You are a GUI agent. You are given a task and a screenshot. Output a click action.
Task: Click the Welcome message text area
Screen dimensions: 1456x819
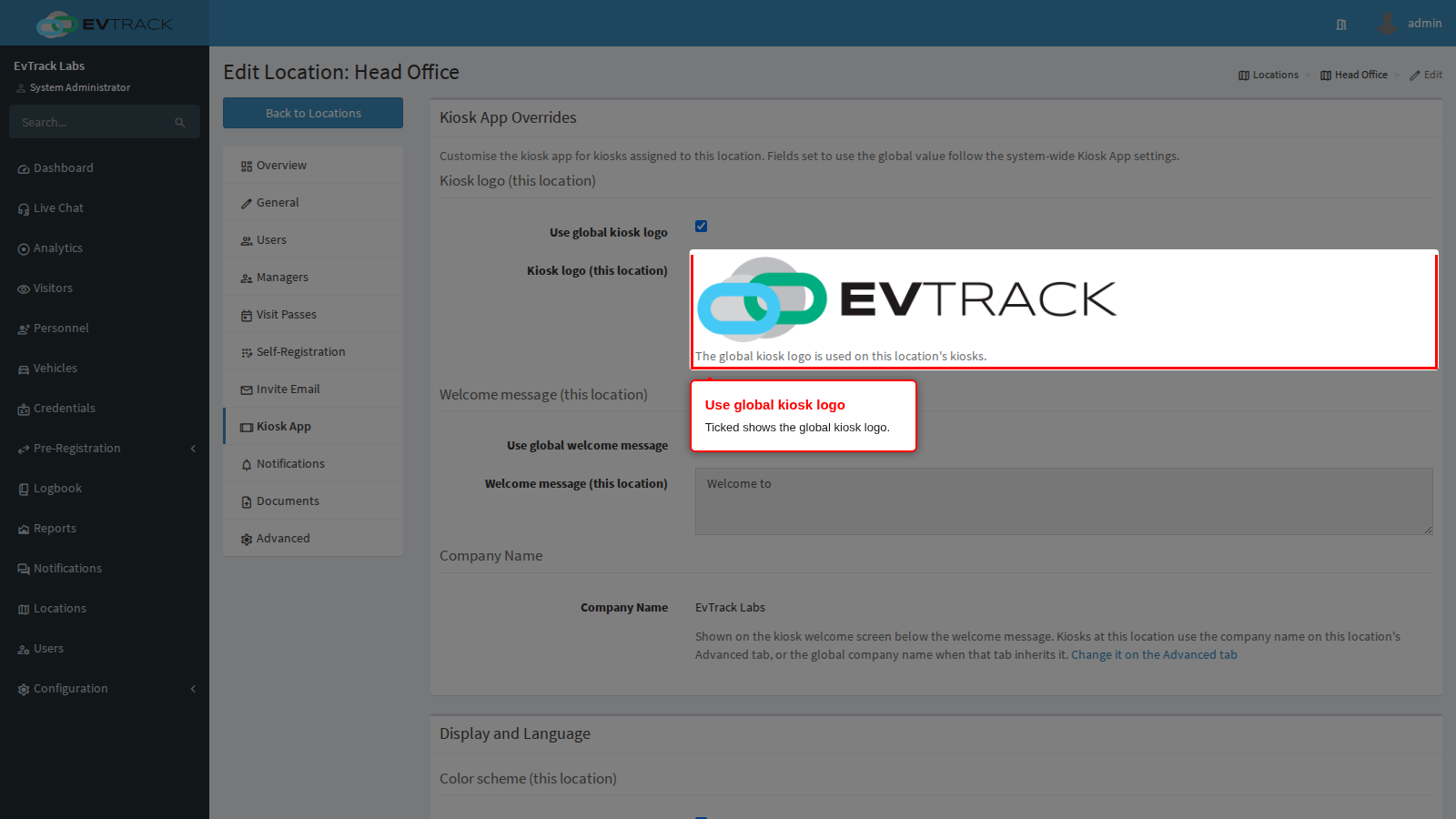[1064, 501]
